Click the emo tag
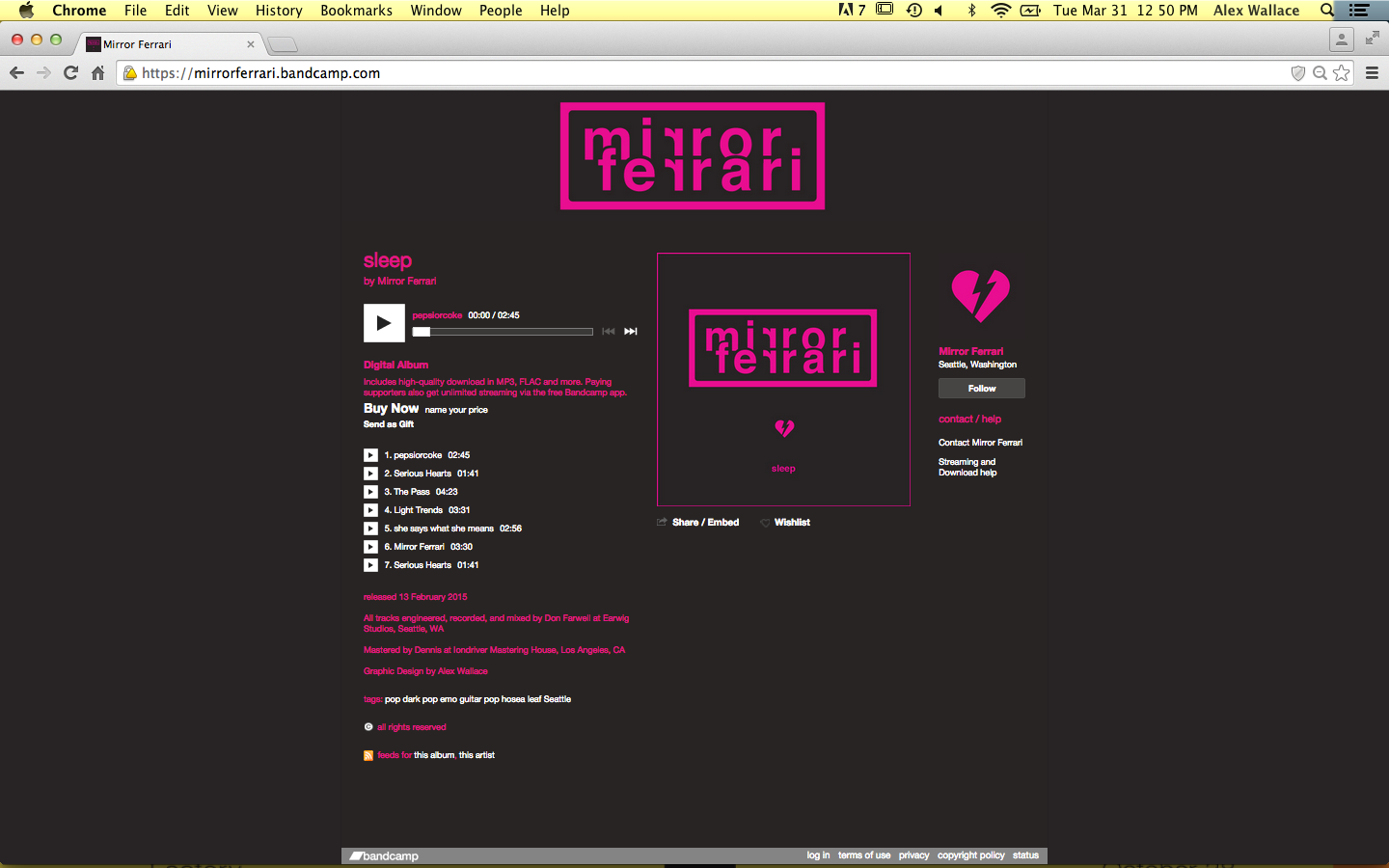The width and height of the screenshot is (1389, 868). (x=449, y=699)
